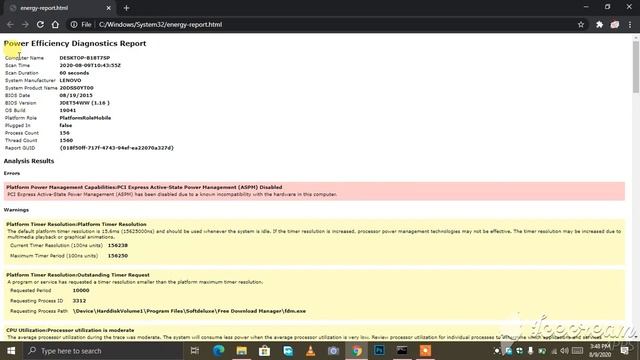The width and height of the screenshot is (640, 360).
Task: Click OS Build value 19041
Action: 68,111
